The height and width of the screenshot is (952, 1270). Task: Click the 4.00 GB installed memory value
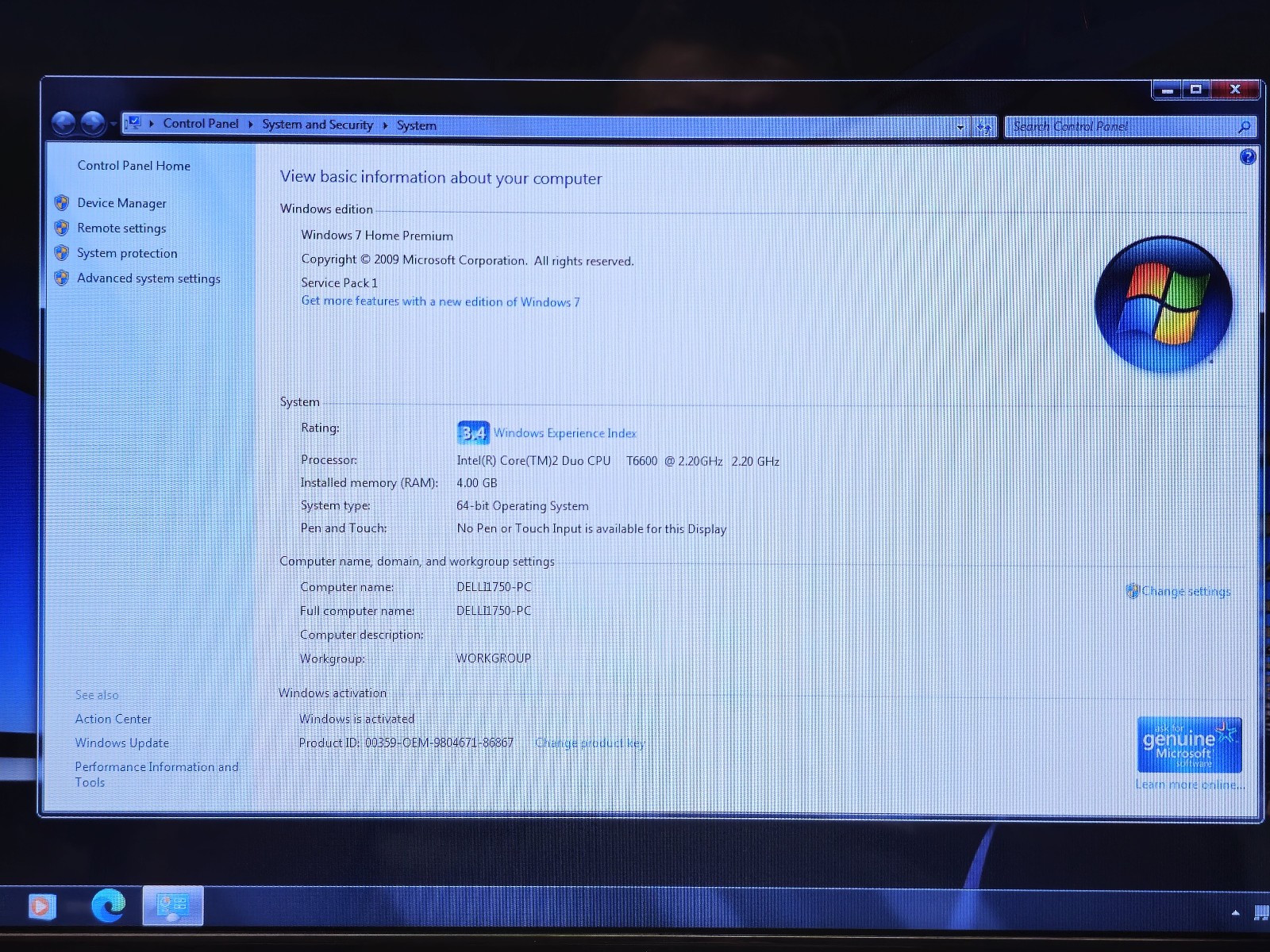pos(476,483)
